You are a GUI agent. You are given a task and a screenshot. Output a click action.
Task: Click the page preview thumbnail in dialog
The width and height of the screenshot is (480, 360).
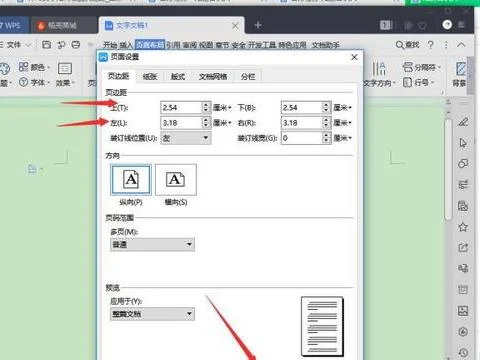[x=322, y=326]
